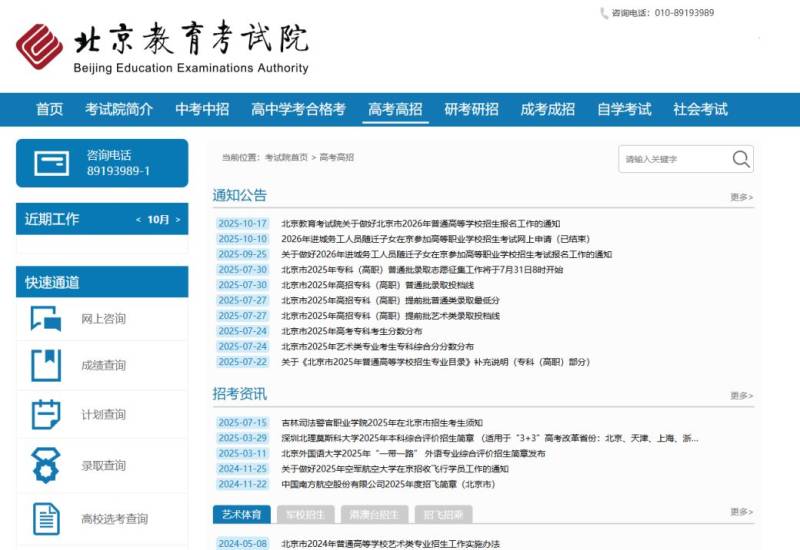Click 考试院首页 breadcrumb link

286,158
